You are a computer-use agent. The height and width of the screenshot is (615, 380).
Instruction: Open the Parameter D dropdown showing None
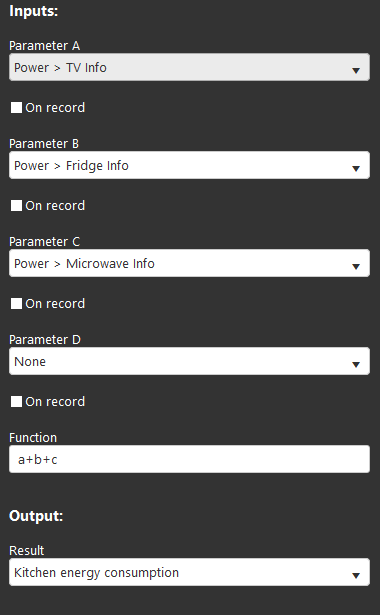click(189, 361)
